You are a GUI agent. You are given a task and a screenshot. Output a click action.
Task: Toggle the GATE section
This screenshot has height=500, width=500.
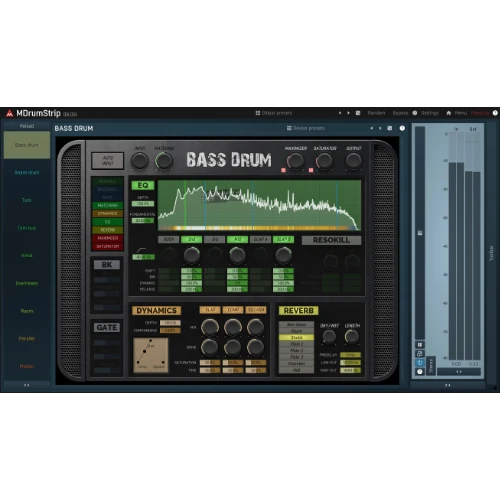tap(107, 327)
